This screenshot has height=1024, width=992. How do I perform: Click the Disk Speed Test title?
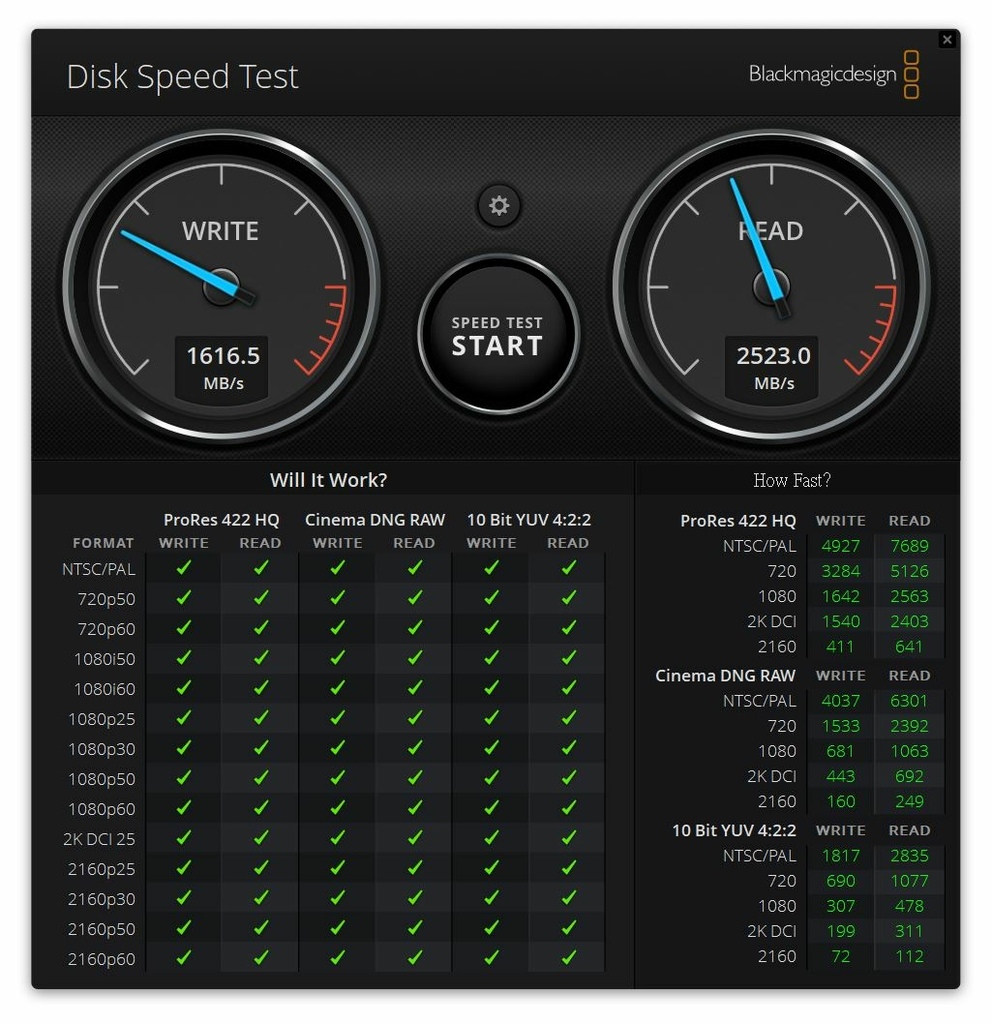(x=182, y=76)
